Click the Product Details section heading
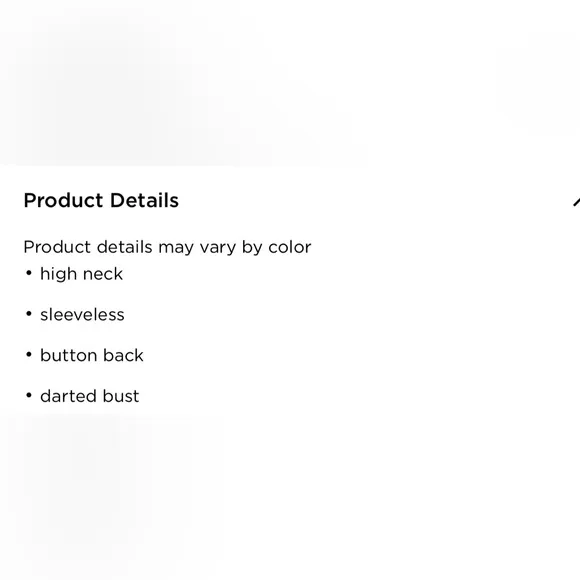This screenshot has height=580, width=580. pyautogui.click(x=101, y=200)
